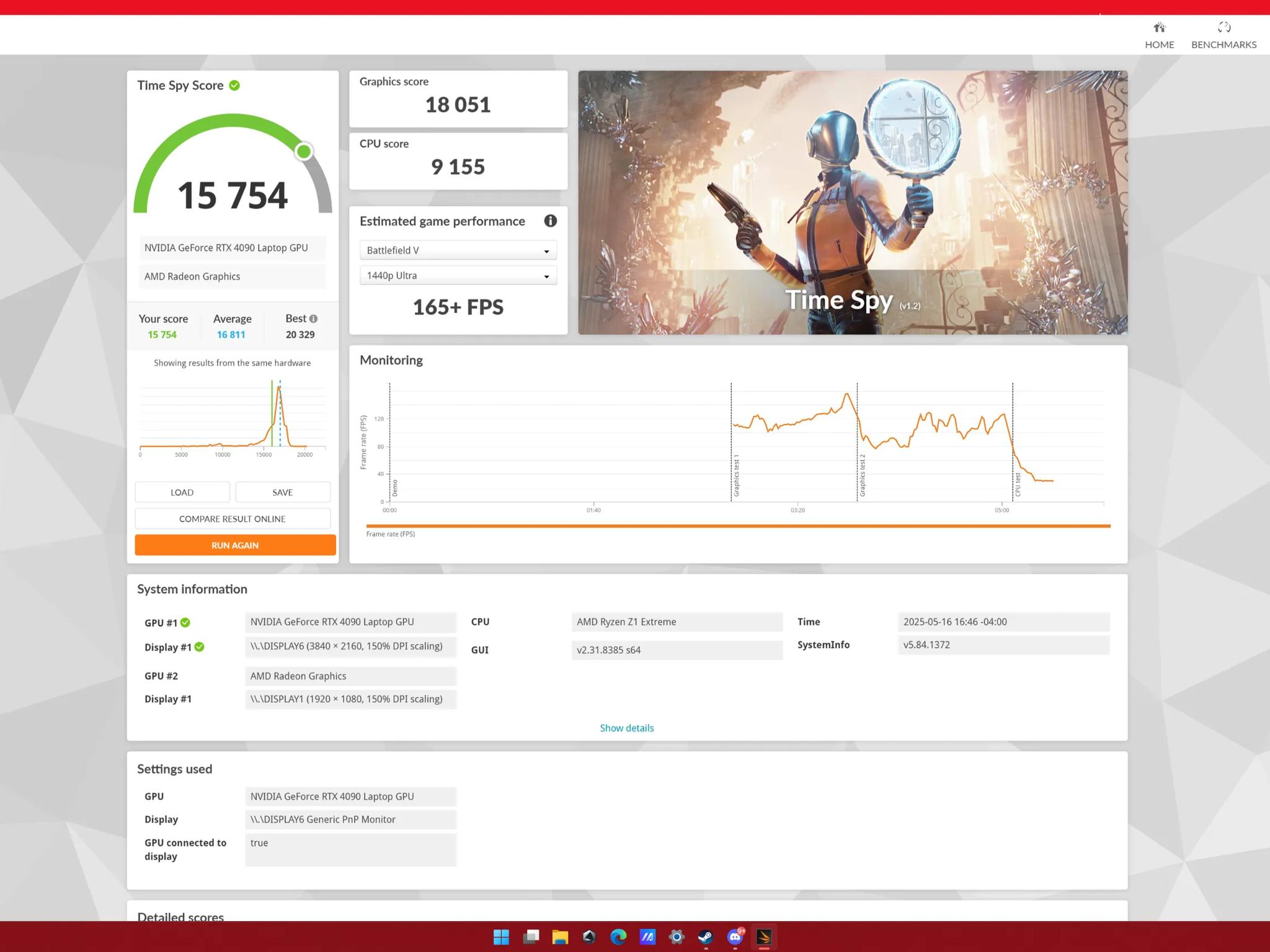The image size is (1270, 952).
Task: Click the Detailed scores heading
Action: tap(180, 915)
